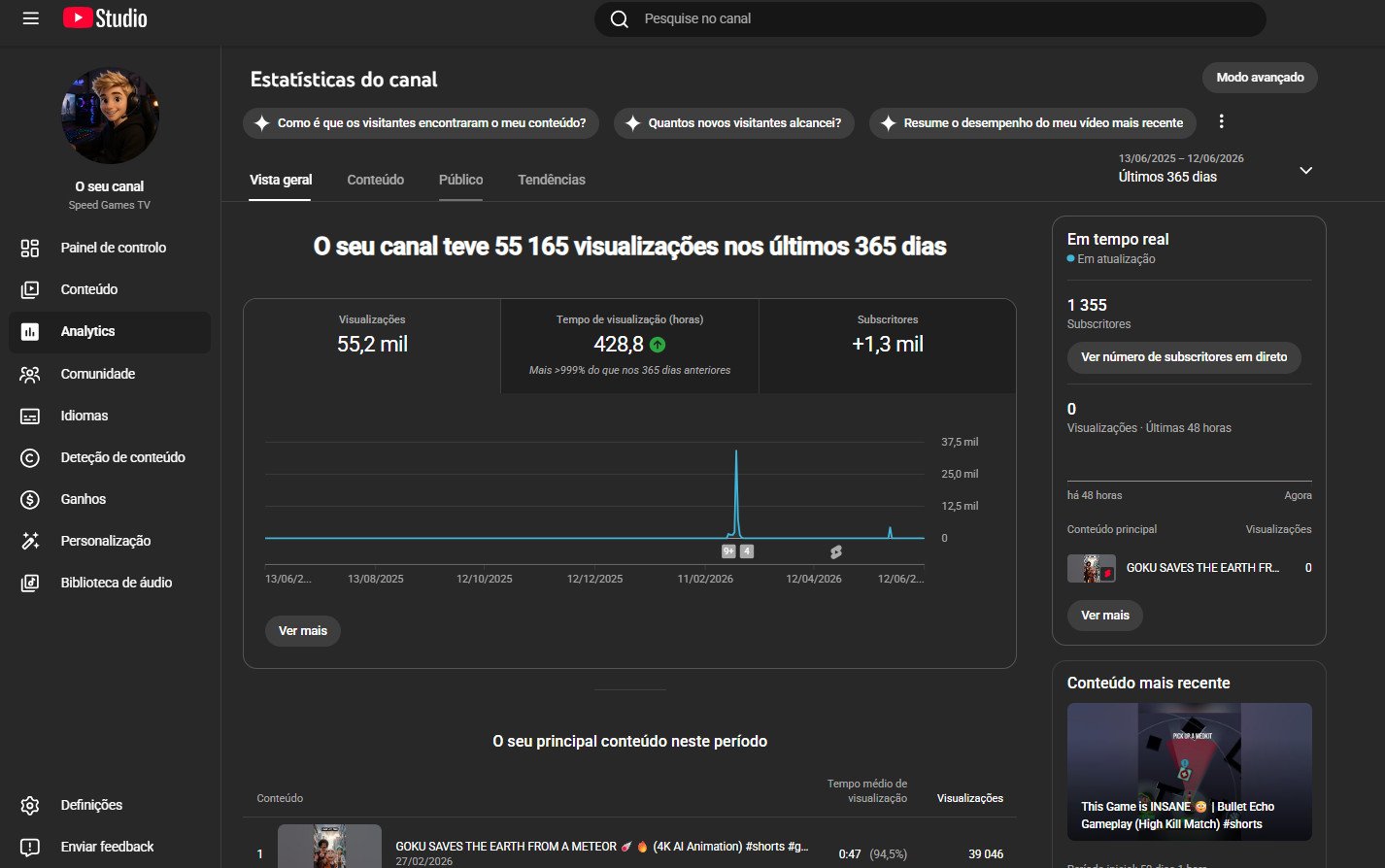1385x868 pixels.
Task: Open Definições in sidebar
Action: [110, 805]
